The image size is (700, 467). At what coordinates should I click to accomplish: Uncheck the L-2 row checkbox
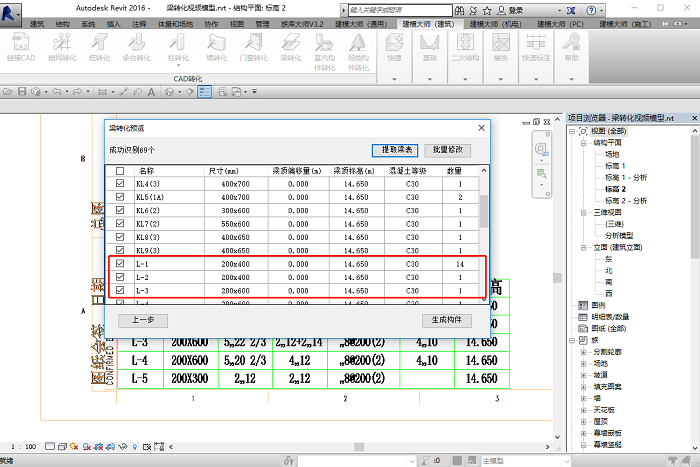click(120, 277)
